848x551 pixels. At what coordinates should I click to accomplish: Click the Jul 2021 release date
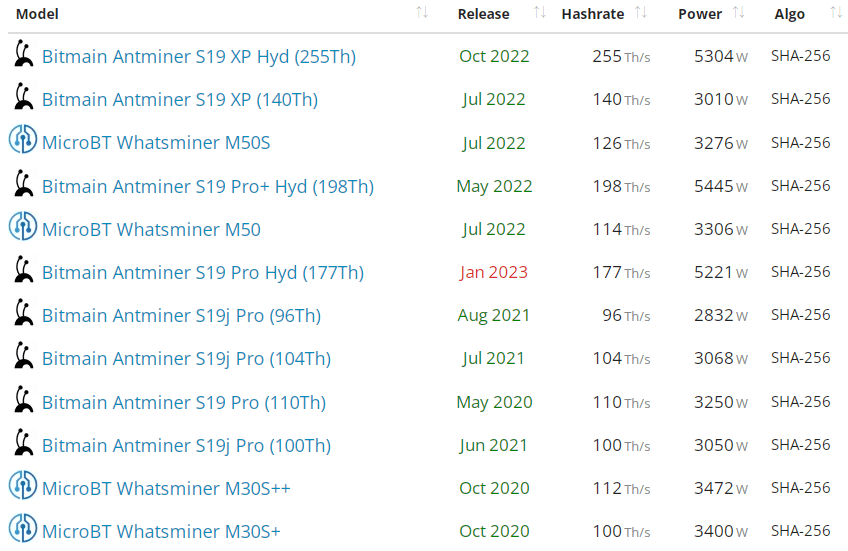pos(493,359)
